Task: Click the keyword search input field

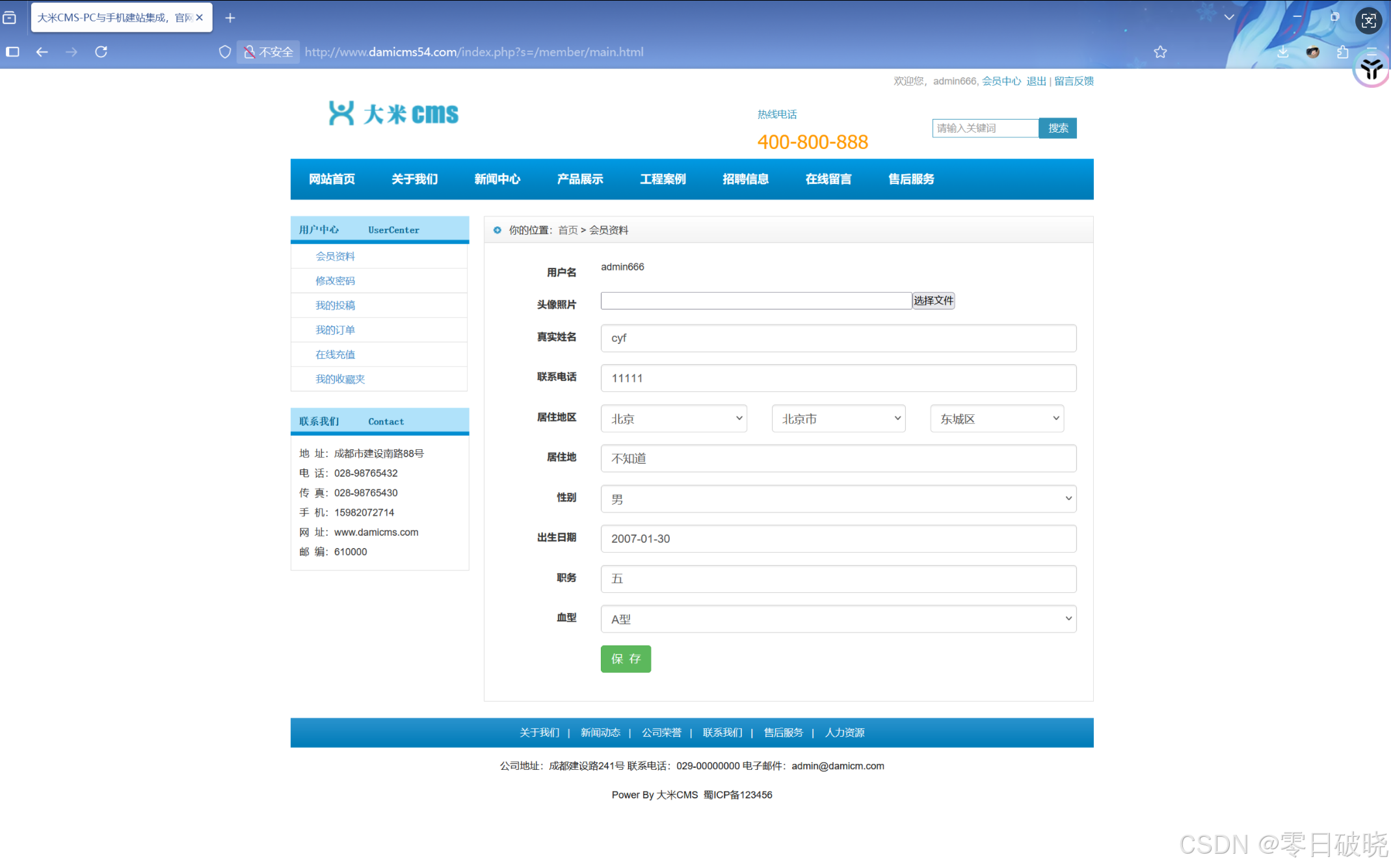Action: pos(985,128)
